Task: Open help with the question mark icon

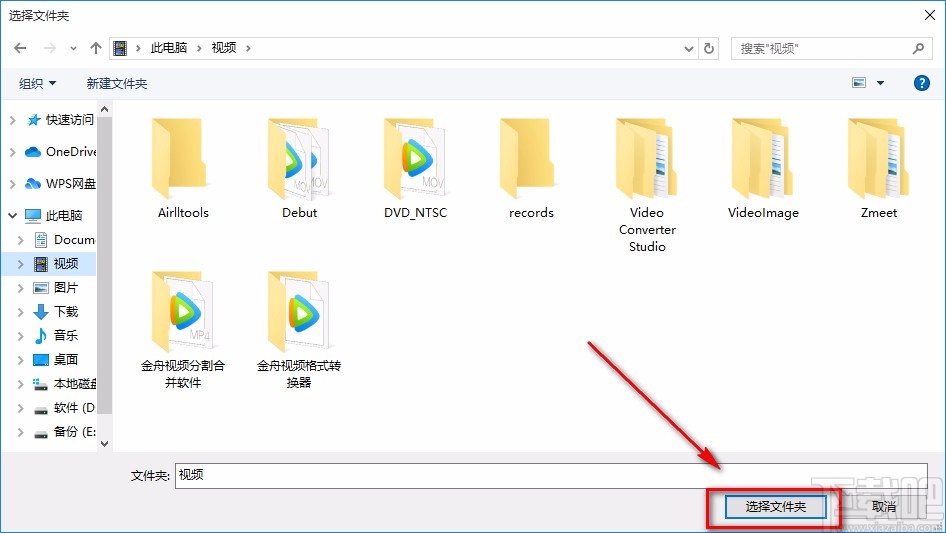Action: click(x=922, y=83)
